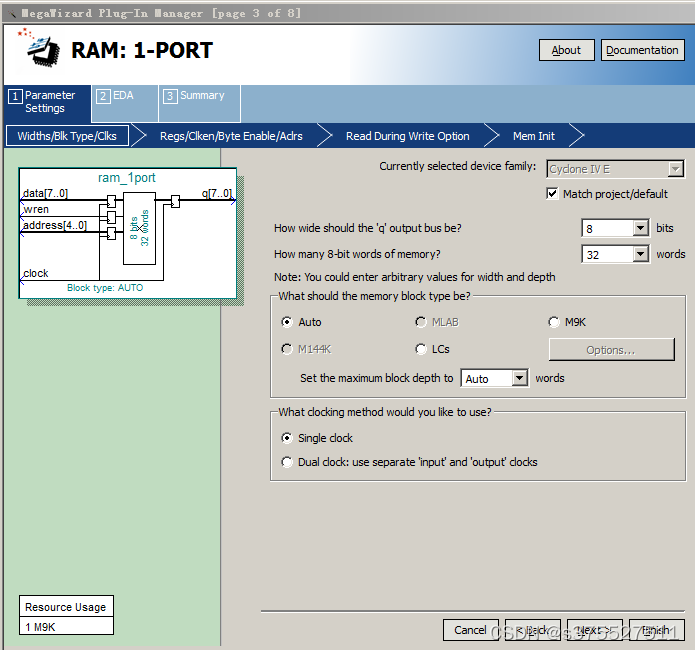Click the memory words count field

tap(607, 255)
